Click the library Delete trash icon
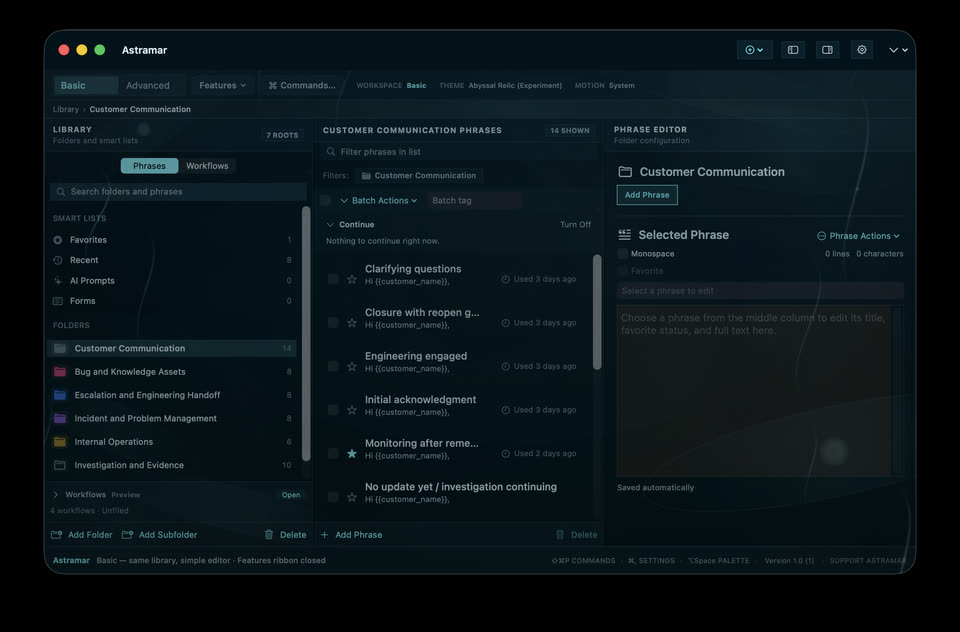Screen dimensions: 960x632 [269, 535]
